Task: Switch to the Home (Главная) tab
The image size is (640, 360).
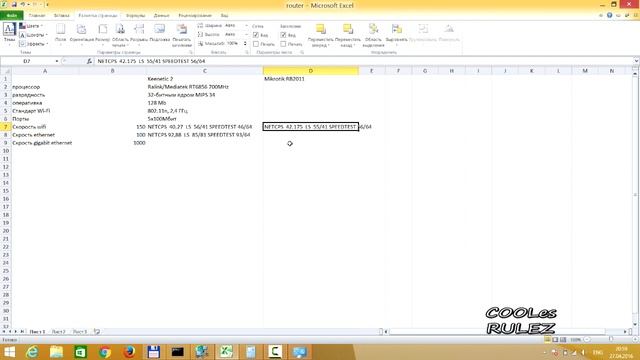Action: 37,16
